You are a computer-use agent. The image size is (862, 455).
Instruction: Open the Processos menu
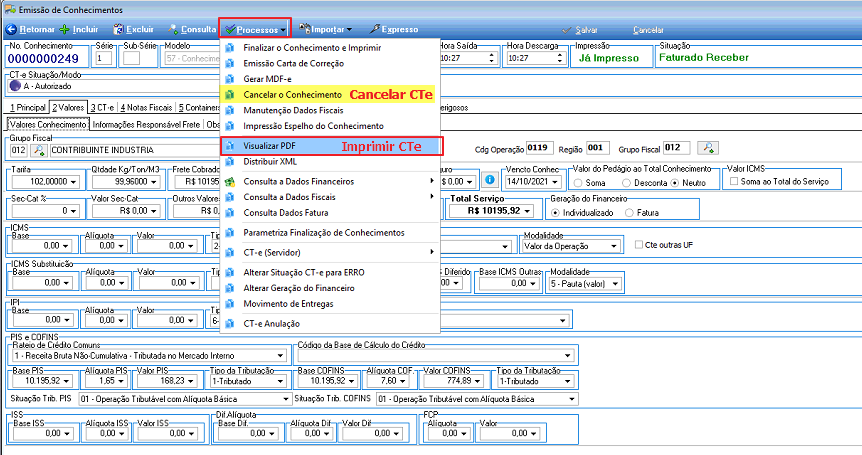(x=255, y=30)
